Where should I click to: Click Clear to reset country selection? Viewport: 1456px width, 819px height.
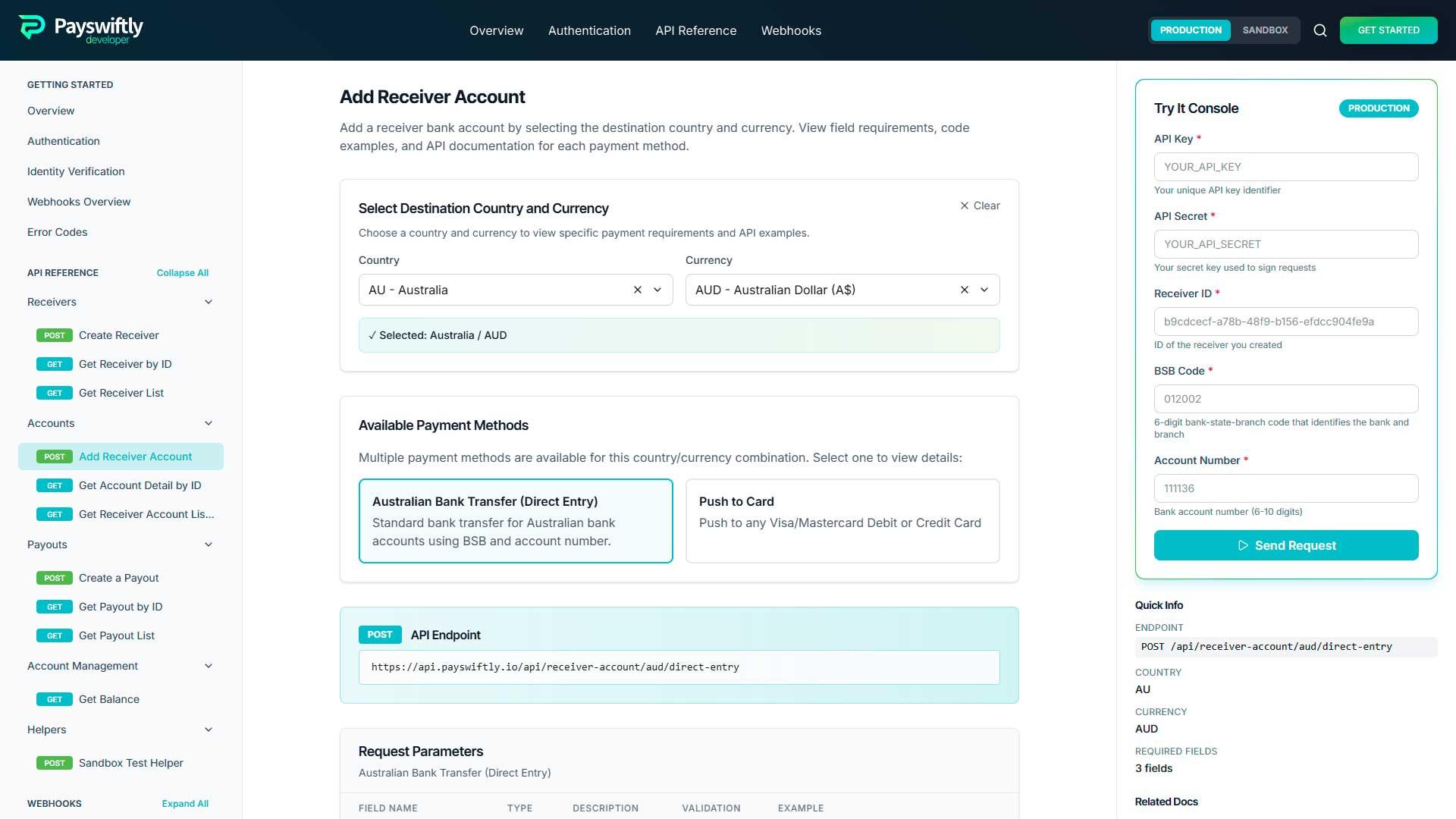point(981,206)
